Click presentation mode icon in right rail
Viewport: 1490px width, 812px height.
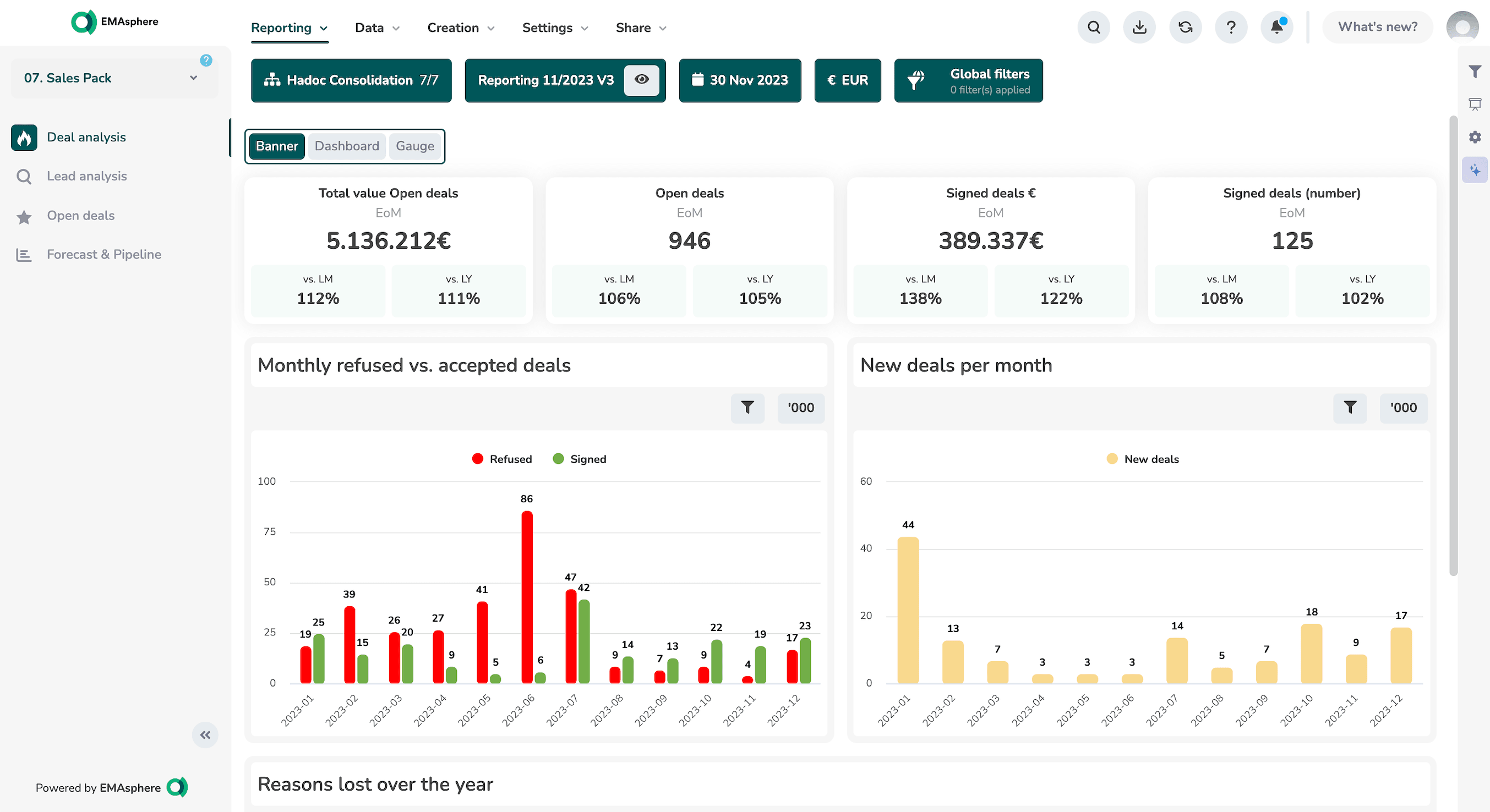pos(1475,104)
